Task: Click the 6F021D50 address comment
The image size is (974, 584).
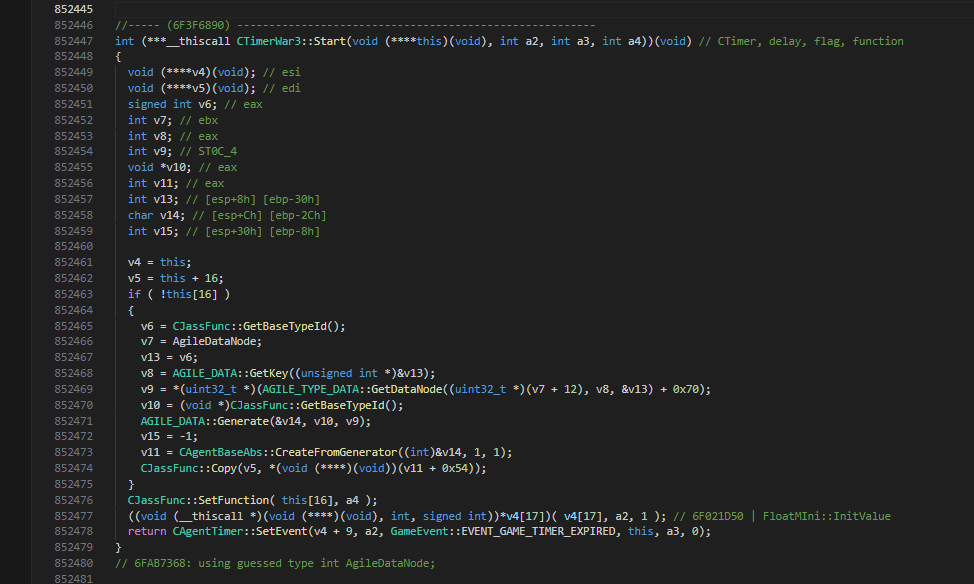Action: pyautogui.click(x=718, y=516)
